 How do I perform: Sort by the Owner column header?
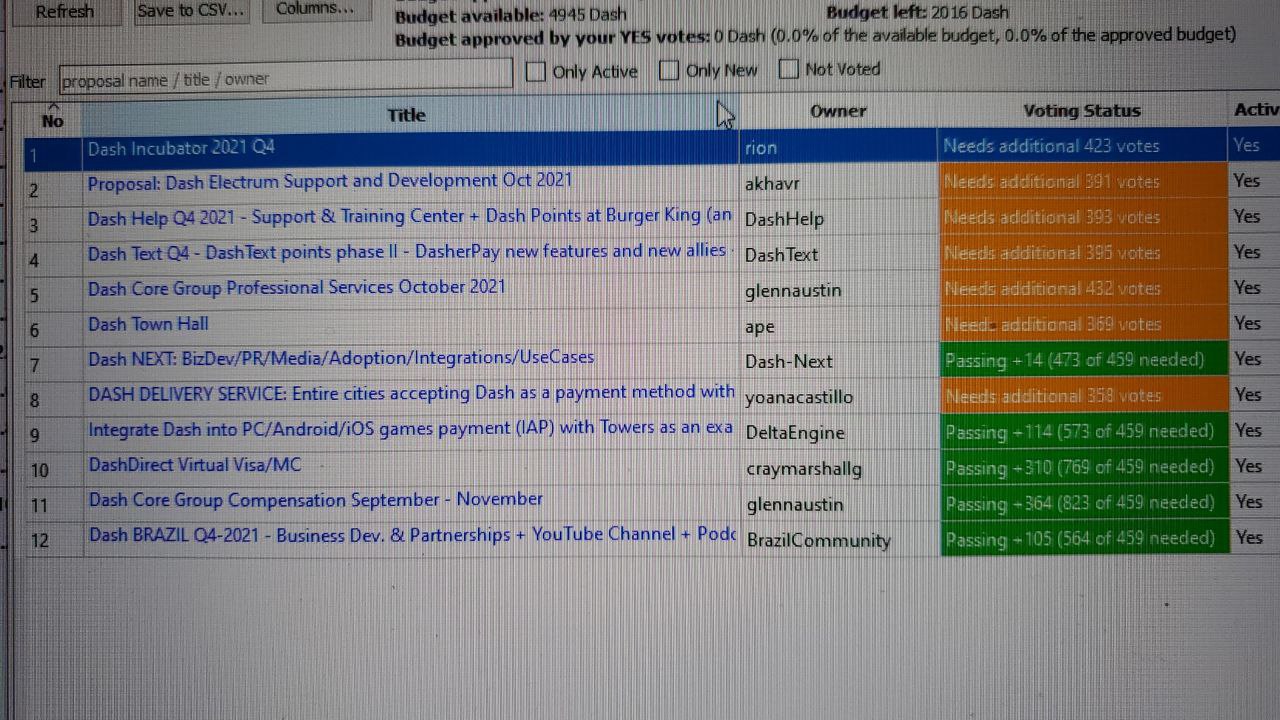click(x=838, y=111)
